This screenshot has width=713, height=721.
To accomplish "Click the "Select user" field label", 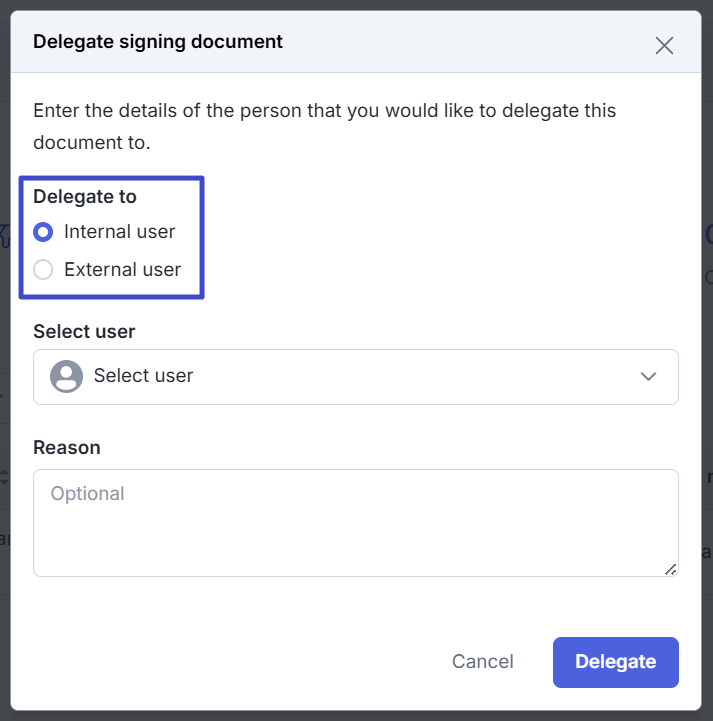I will [84, 331].
